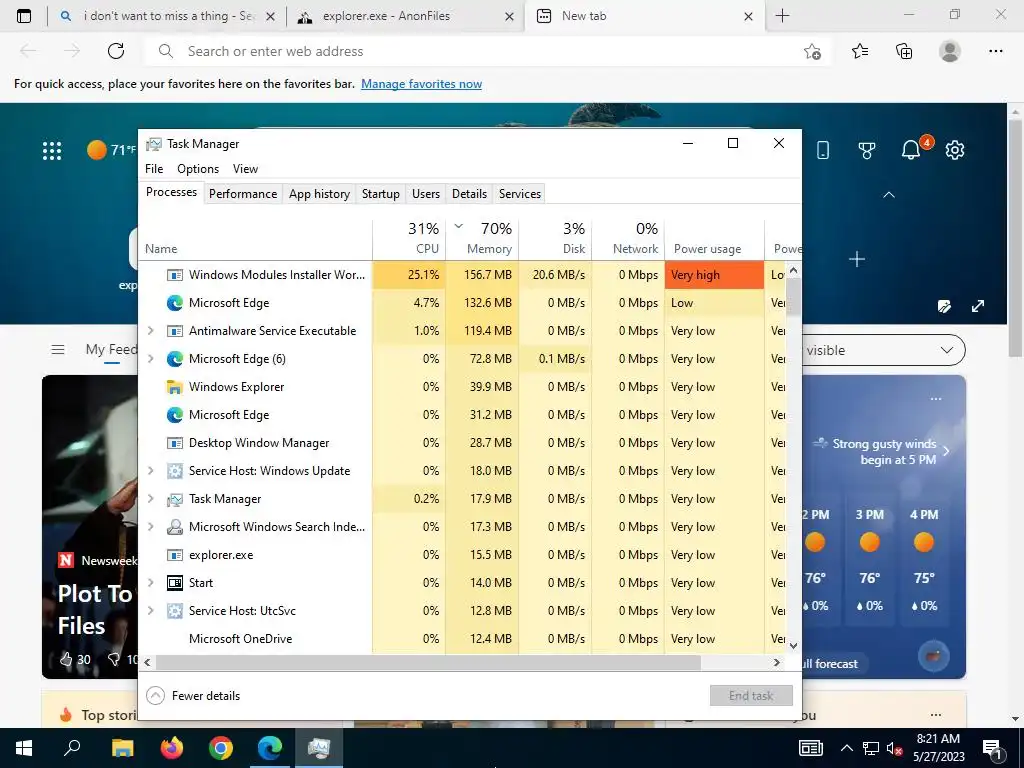Open File Explorer from the taskbar
Image resolution: width=1024 pixels, height=768 pixels.
pyautogui.click(x=122, y=748)
